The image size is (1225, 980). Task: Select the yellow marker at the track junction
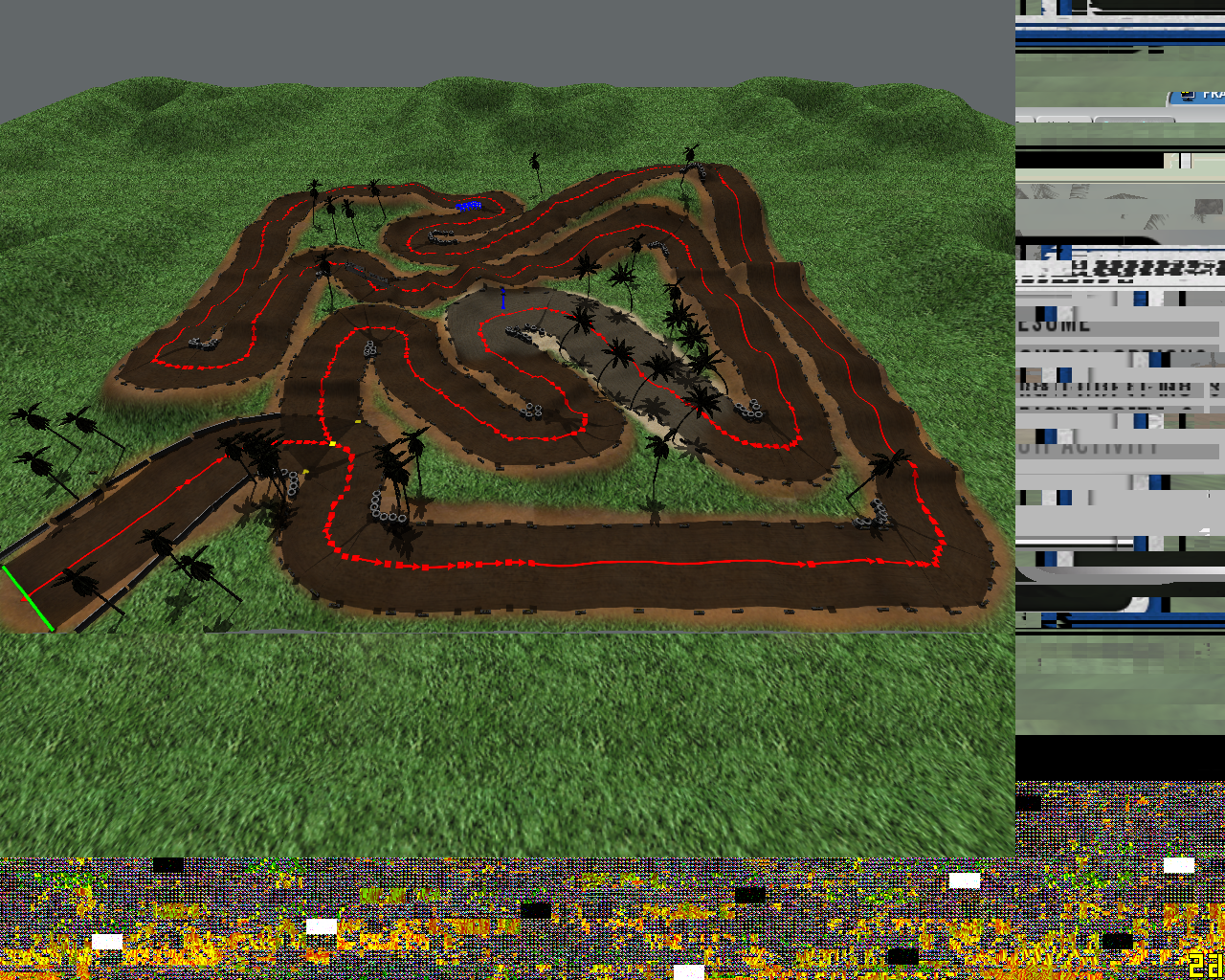[x=332, y=443]
